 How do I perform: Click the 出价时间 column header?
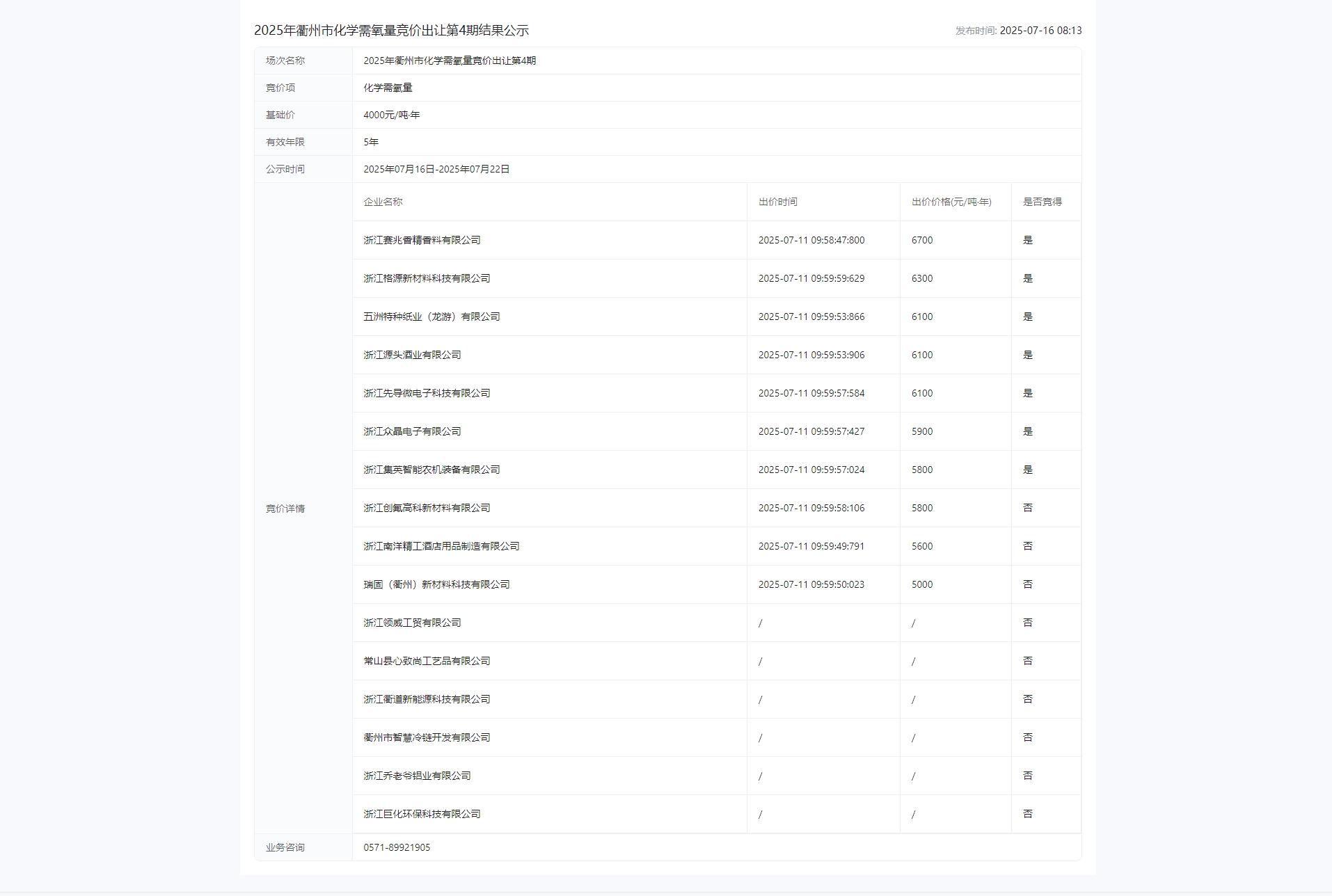778,202
